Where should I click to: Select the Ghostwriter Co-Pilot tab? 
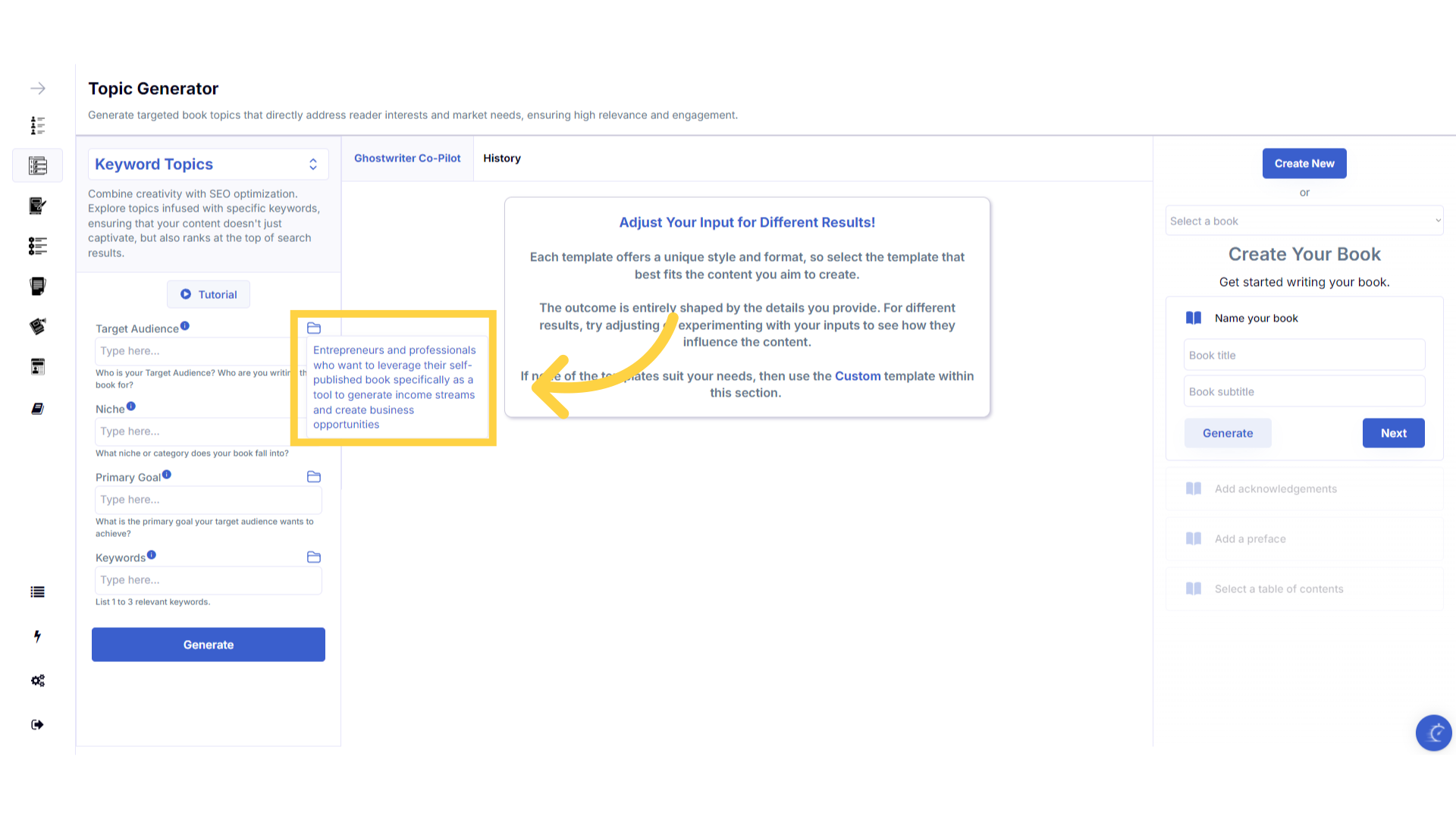pyautogui.click(x=407, y=158)
